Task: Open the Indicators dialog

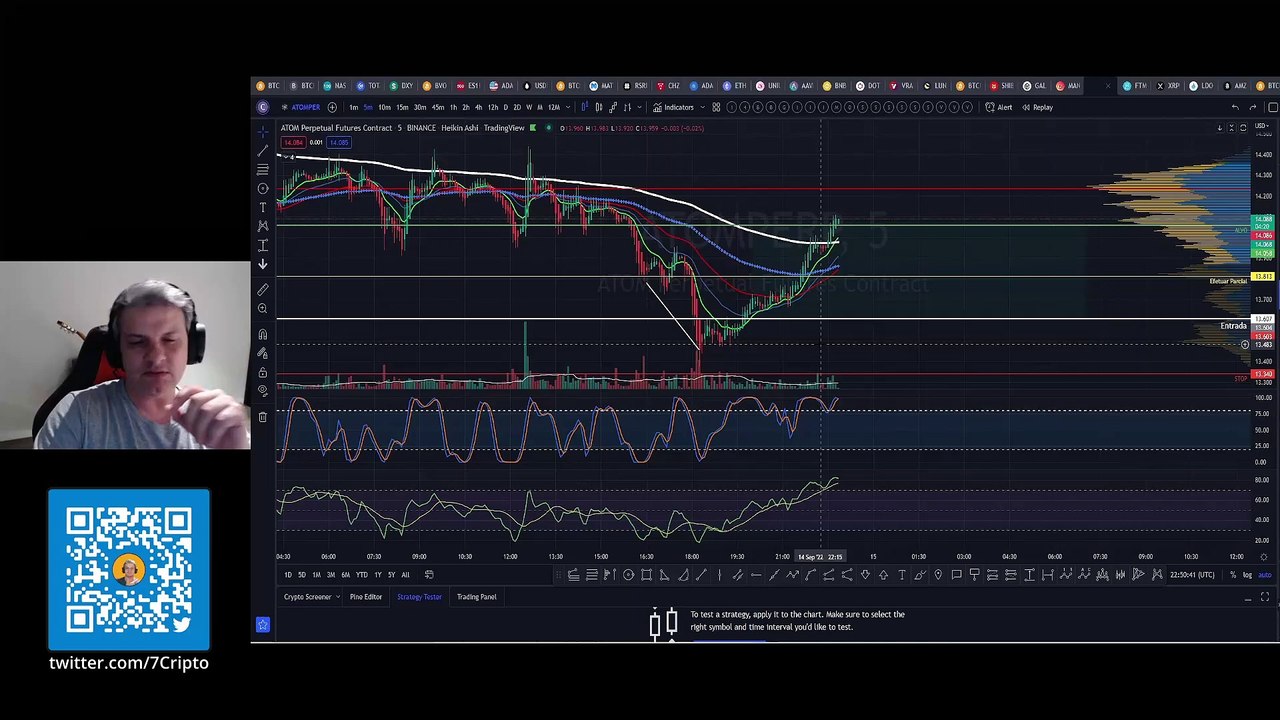Action: coord(673,107)
